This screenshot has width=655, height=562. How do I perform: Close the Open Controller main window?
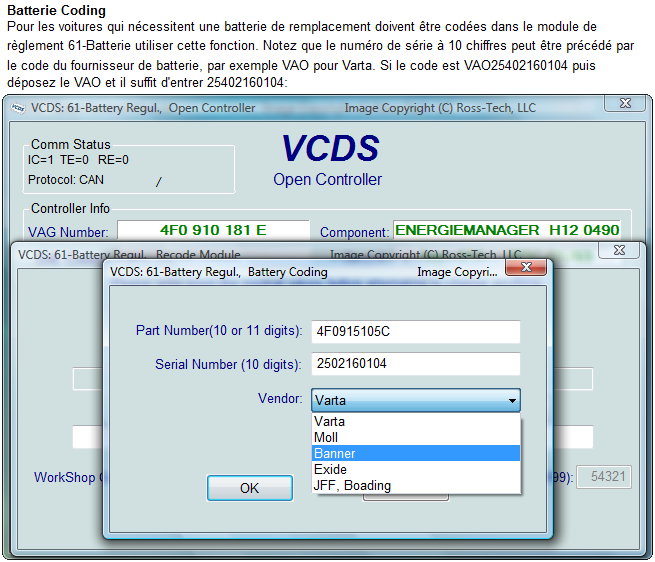pos(625,104)
